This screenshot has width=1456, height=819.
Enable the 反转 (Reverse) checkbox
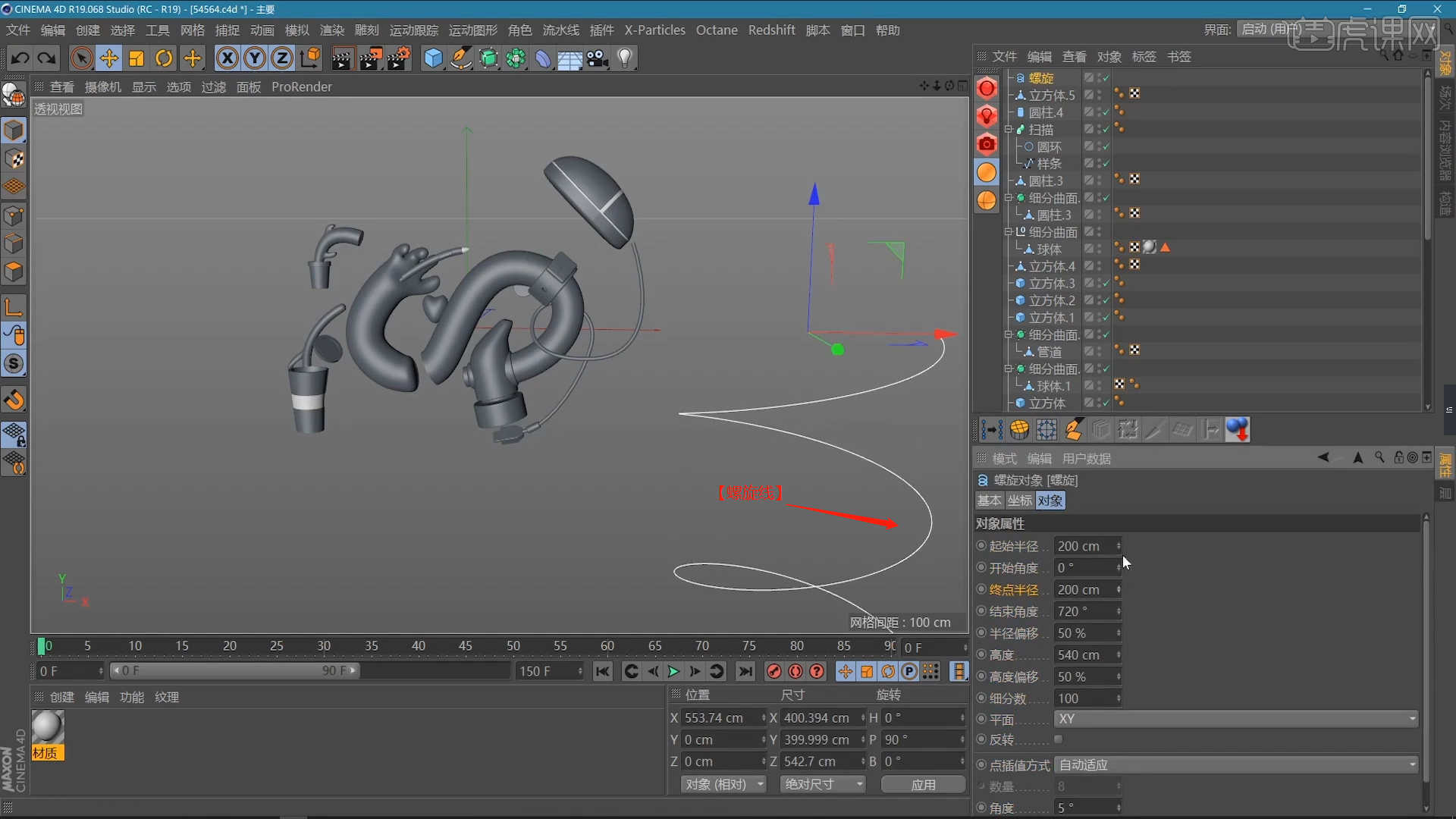[1058, 739]
